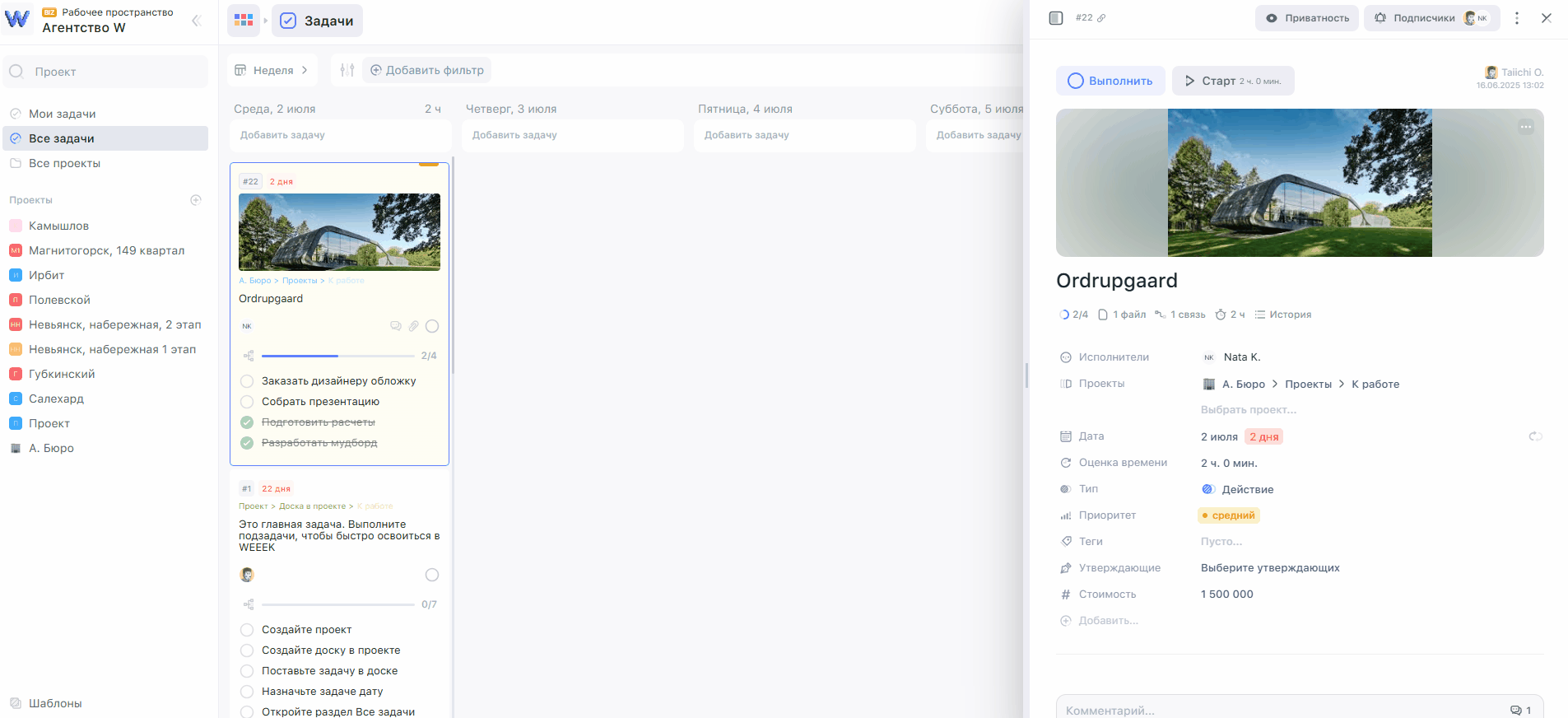The image size is (1568, 718).
Task: Check subtask Создайте проект
Action: [x=247, y=630]
